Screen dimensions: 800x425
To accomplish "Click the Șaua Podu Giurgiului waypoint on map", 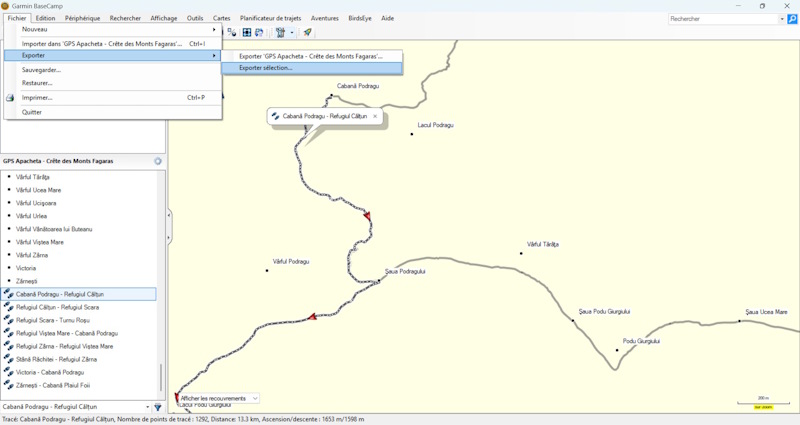I will (x=572, y=320).
